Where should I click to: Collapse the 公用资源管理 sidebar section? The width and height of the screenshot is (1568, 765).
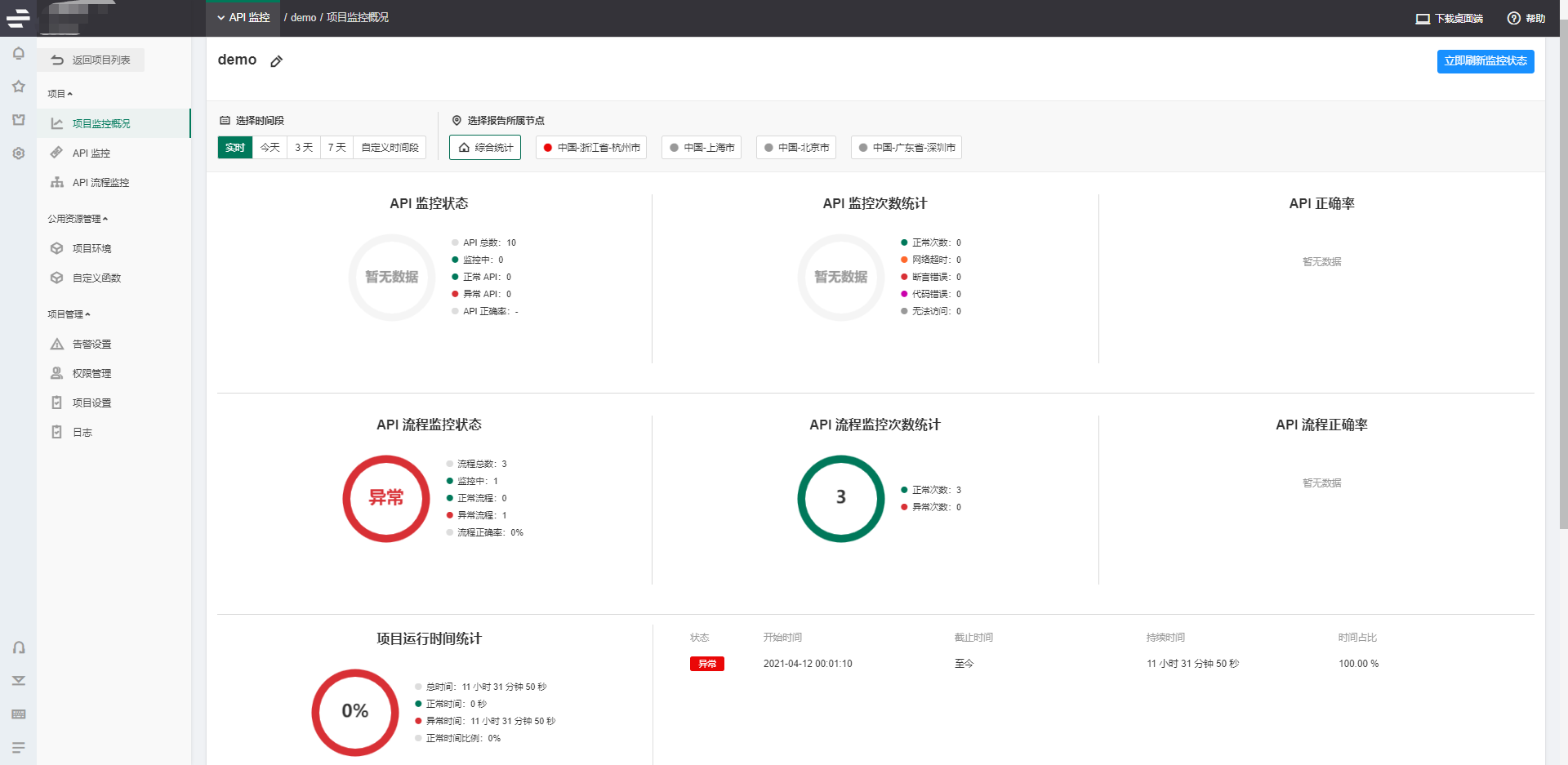tap(78, 219)
